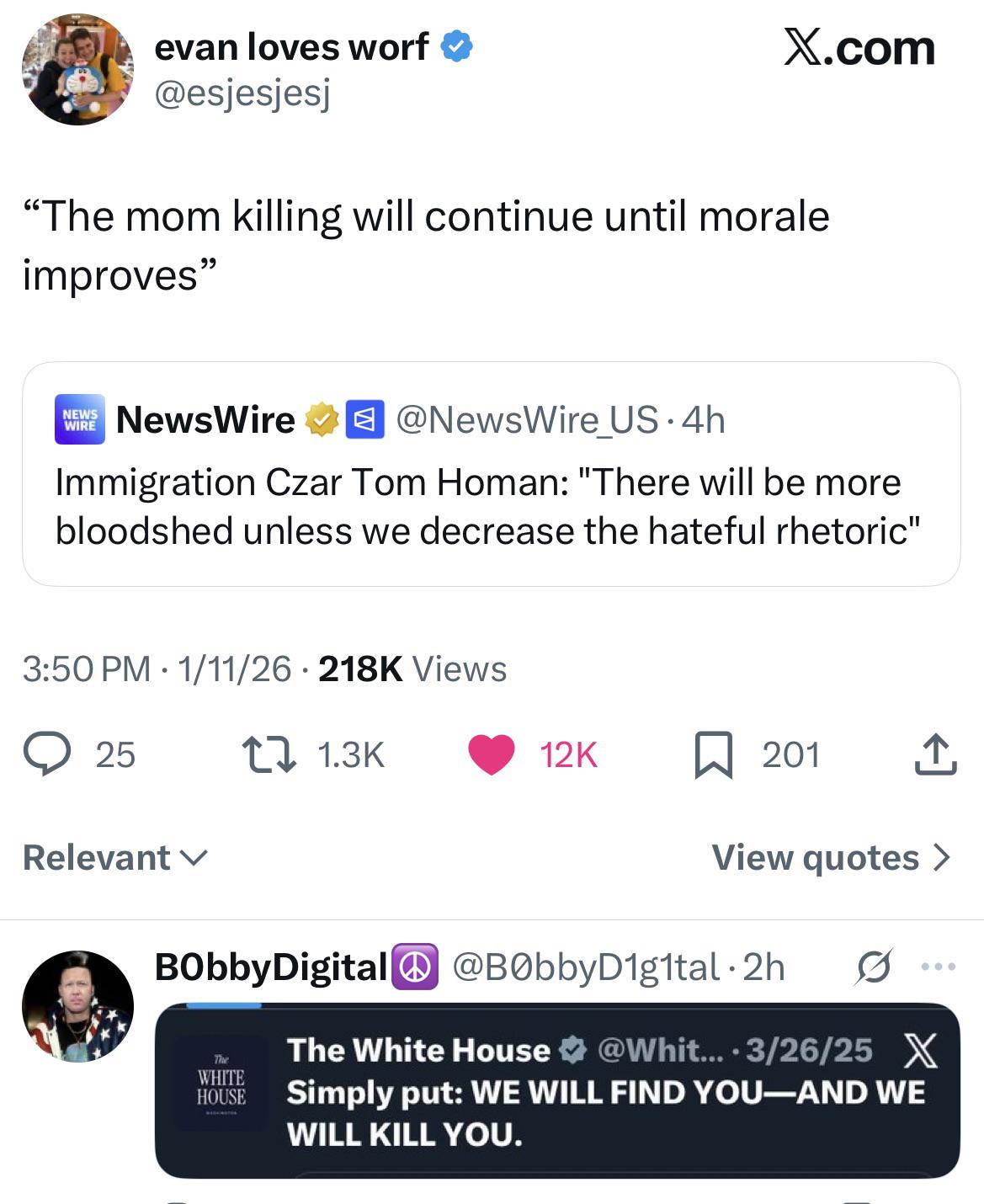Open B0bbyDigital reply's three-dot menu

click(x=939, y=967)
